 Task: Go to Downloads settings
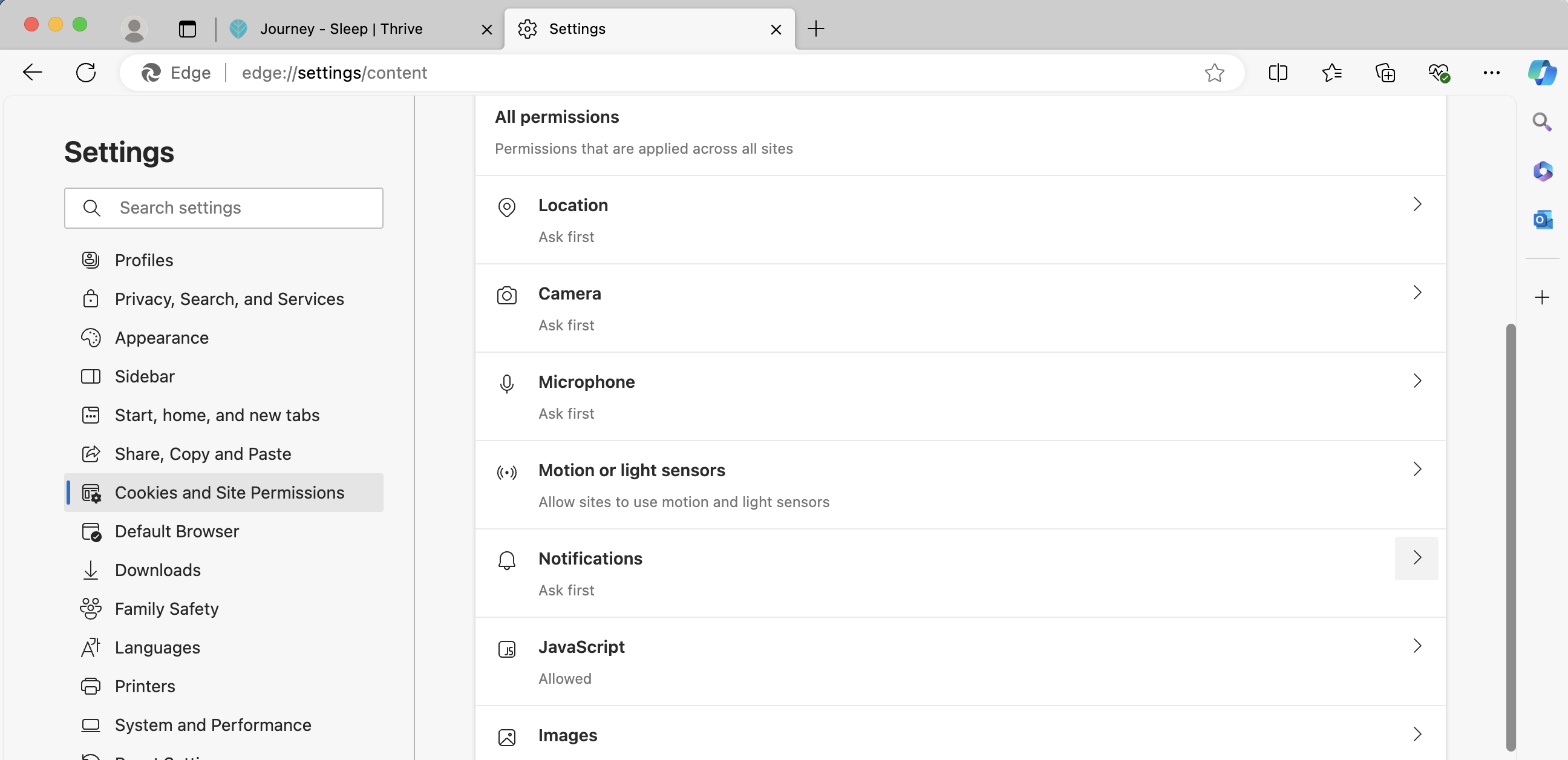point(223,570)
